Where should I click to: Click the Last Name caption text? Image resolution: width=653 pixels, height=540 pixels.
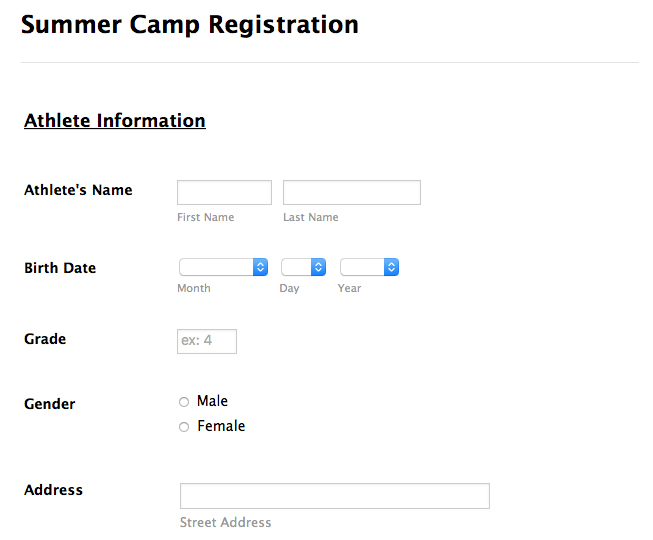coord(310,217)
